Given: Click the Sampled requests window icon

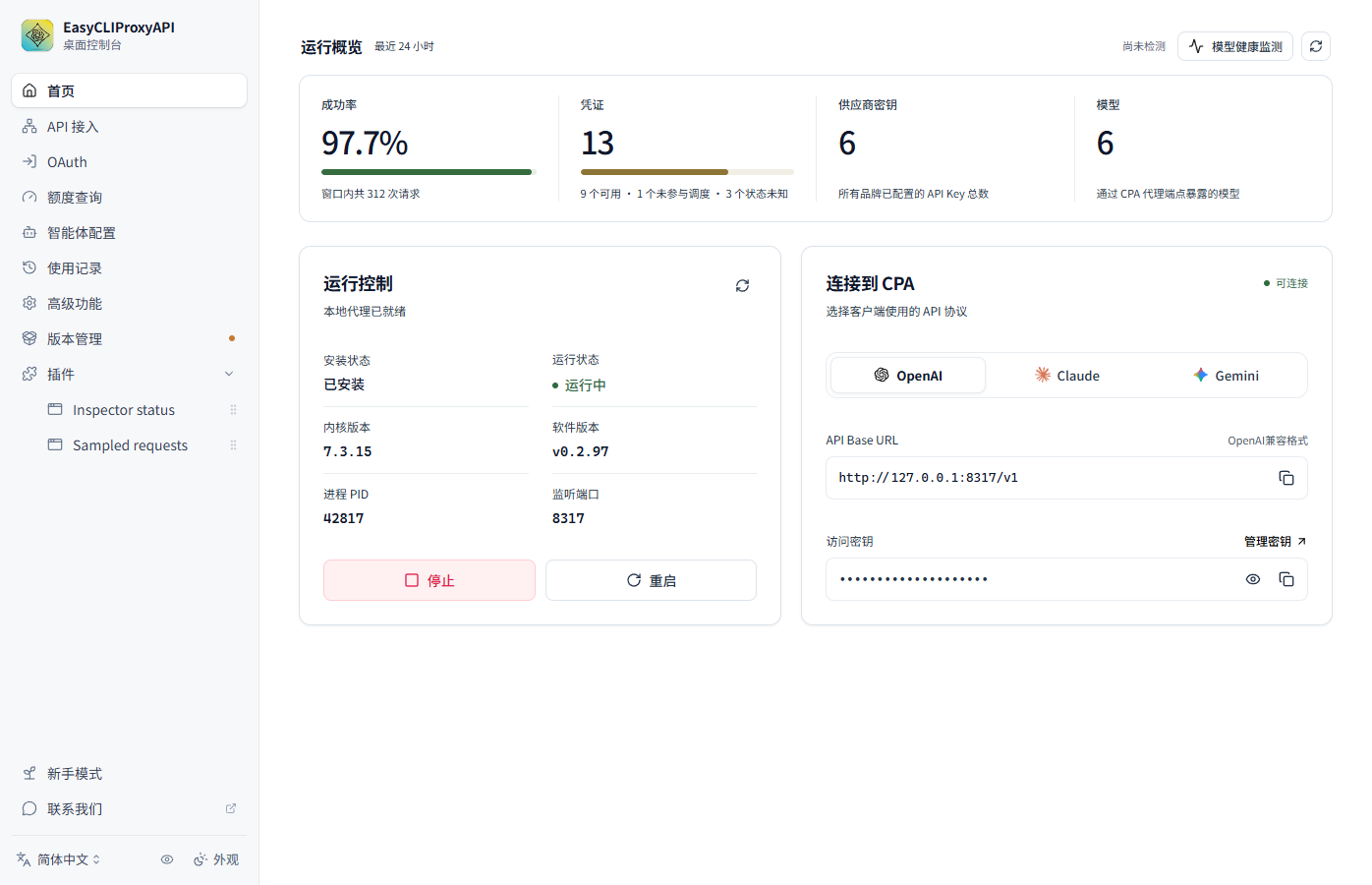Looking at the screenshot, I should point(55,444).
